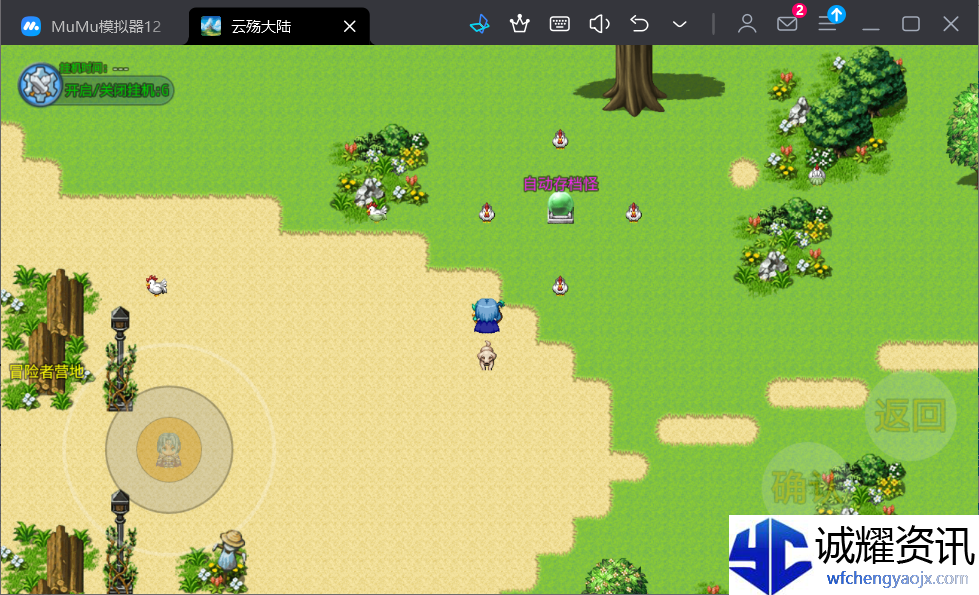Click the blue-haired player character
The height and width of the screenshot is (595, 979).
[x=487, y=316]
